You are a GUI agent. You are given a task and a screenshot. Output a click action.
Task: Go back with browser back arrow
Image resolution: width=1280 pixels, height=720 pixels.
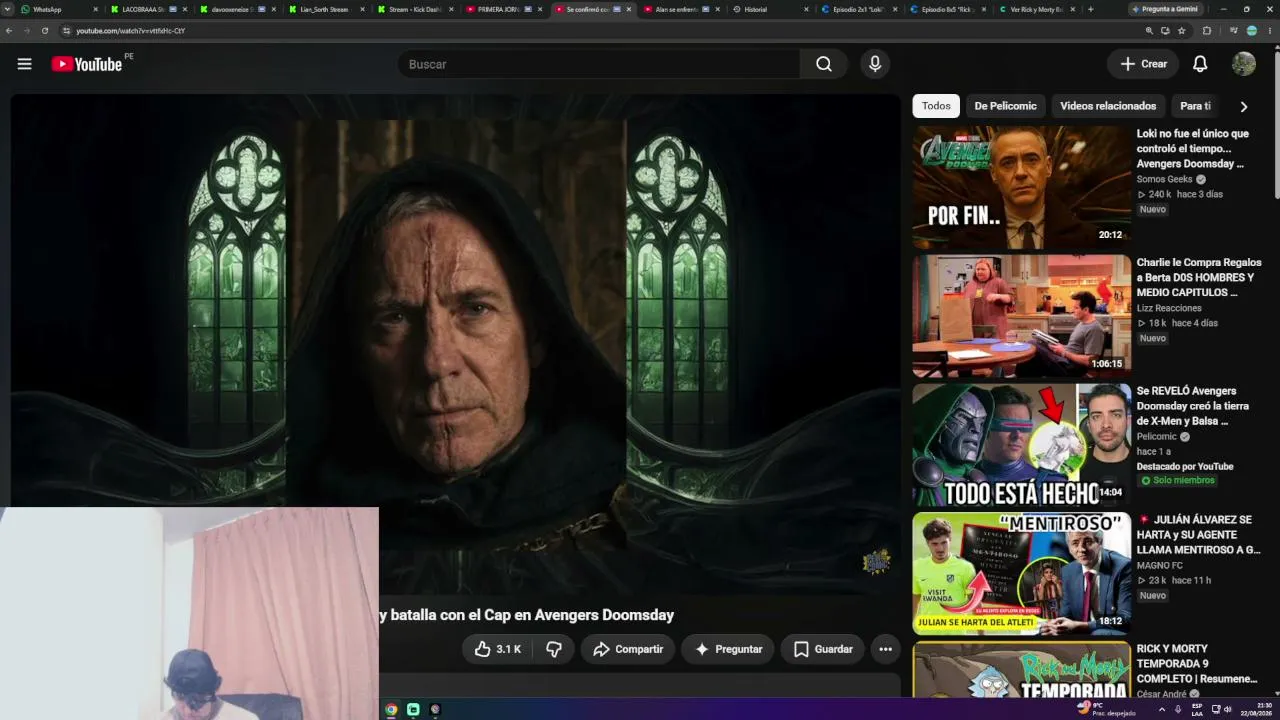click(9, 31)
